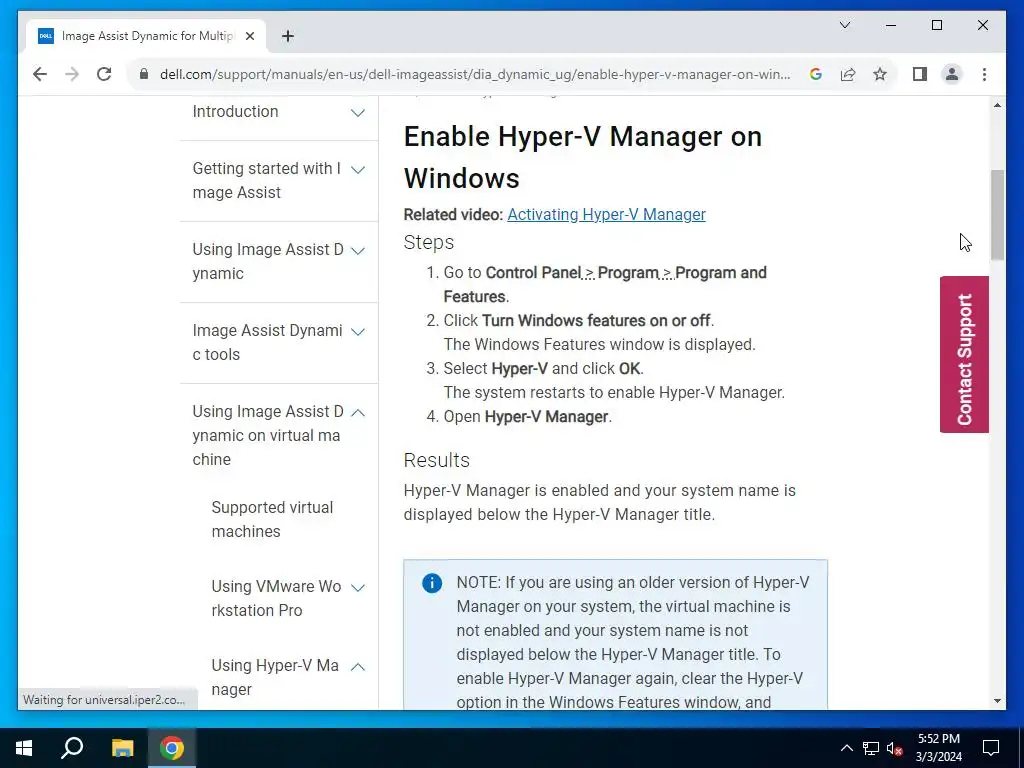Image resolution: width=1024 pixels, height=768 pixels.
Task: Click the page scrollbar thumb
Action: [997, 215]
